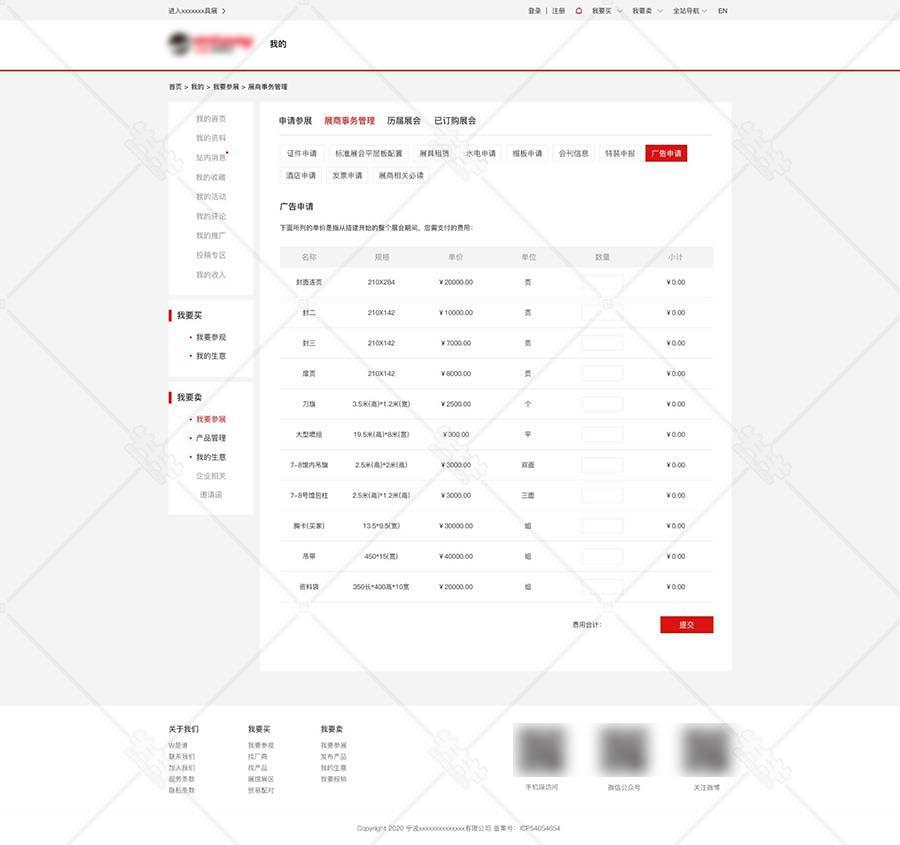Select the 证件申请 sub-tab

pos(302,154)
